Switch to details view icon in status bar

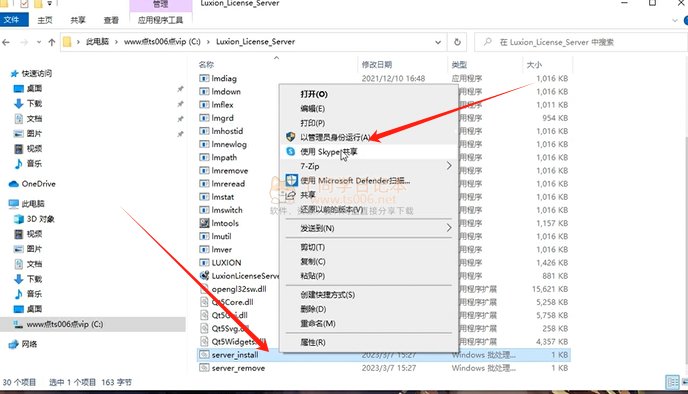pyautogui.click(x=672, y=382)
